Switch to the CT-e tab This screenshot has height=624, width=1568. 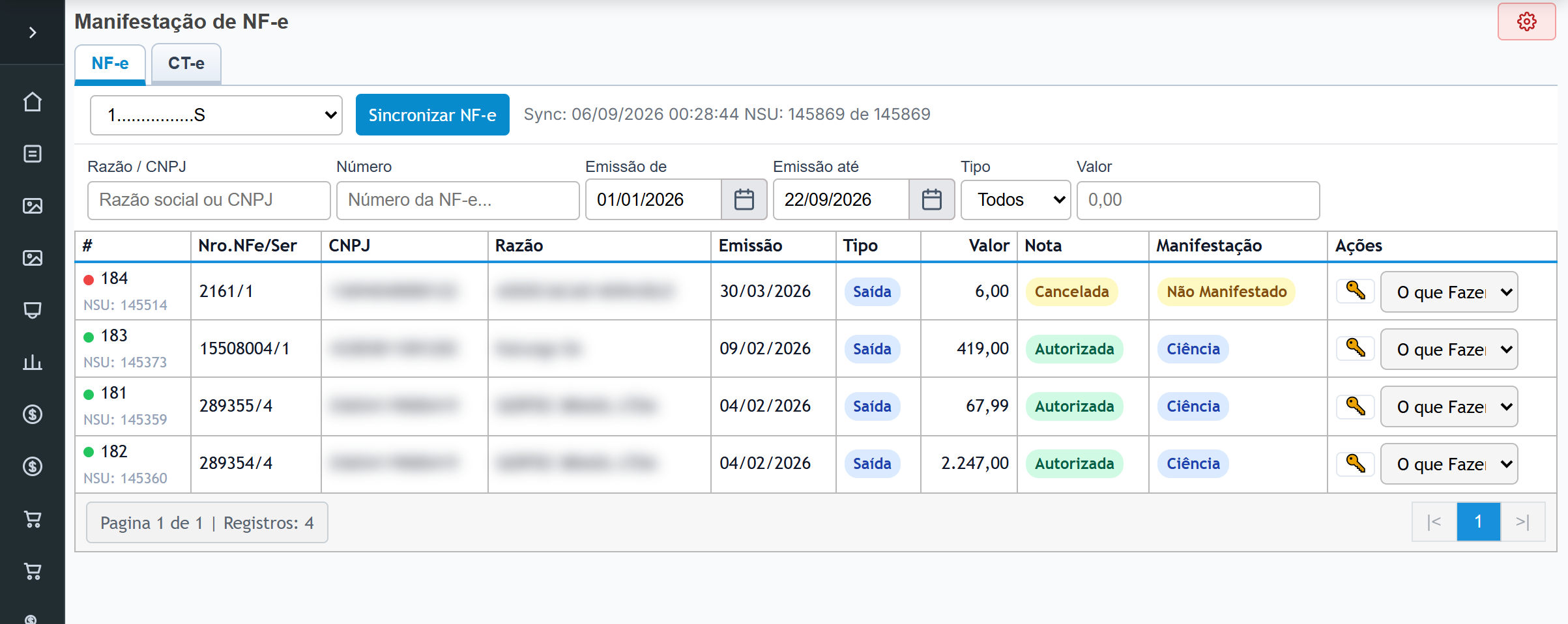click(186, 64)
